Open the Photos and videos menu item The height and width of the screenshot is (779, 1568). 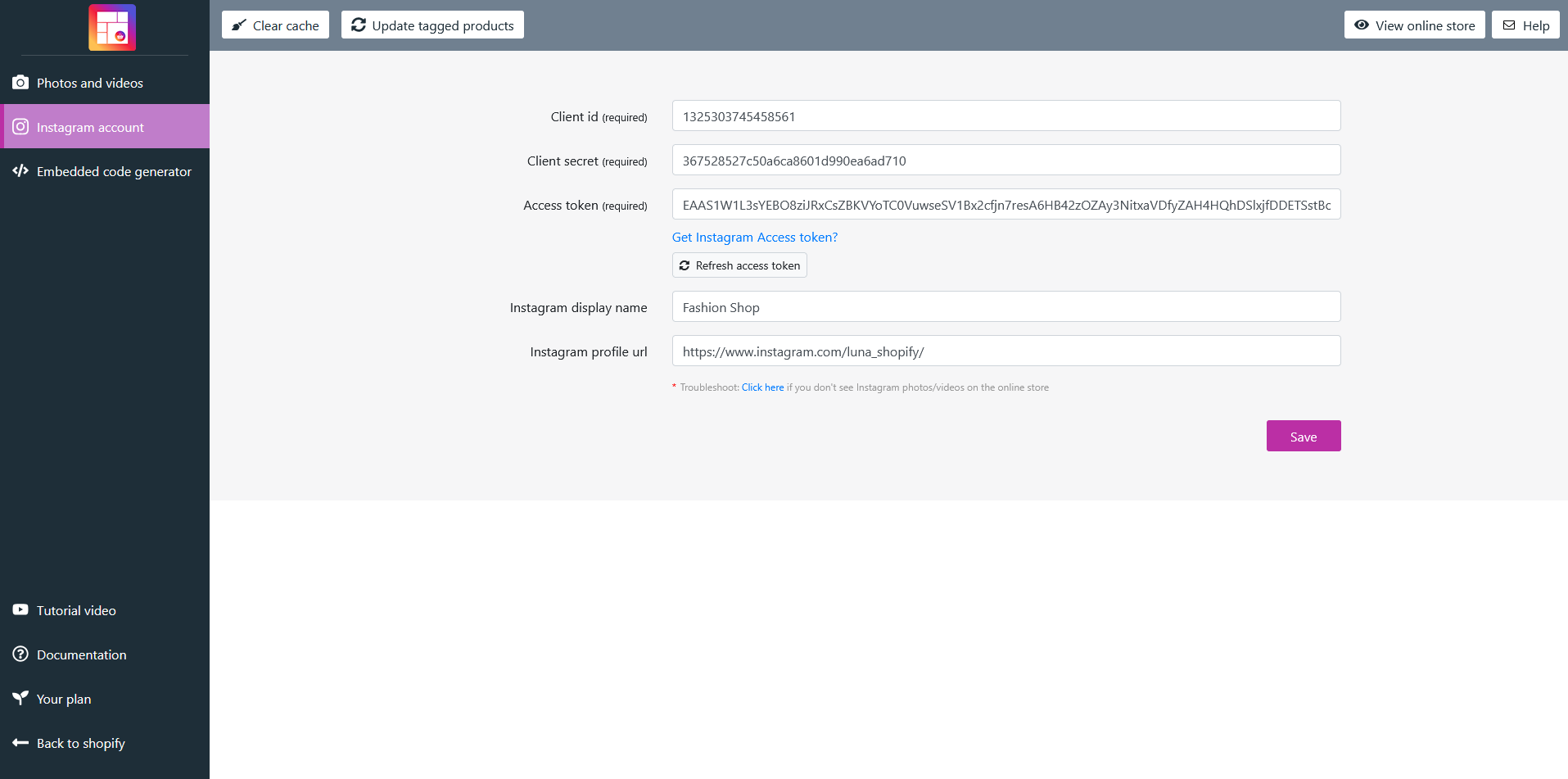click(x=90, y=83)
